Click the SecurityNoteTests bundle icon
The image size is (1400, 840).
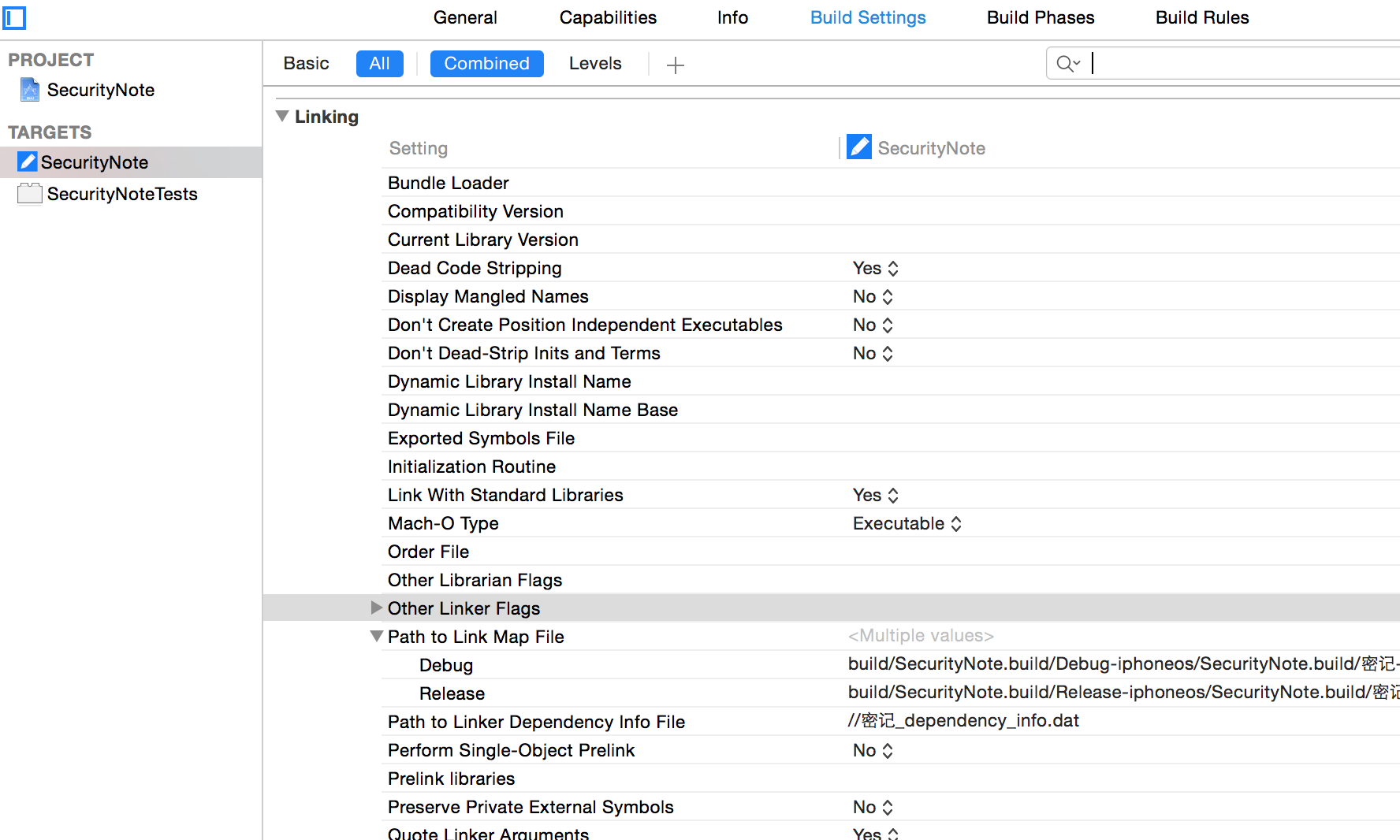coord(30,194)
